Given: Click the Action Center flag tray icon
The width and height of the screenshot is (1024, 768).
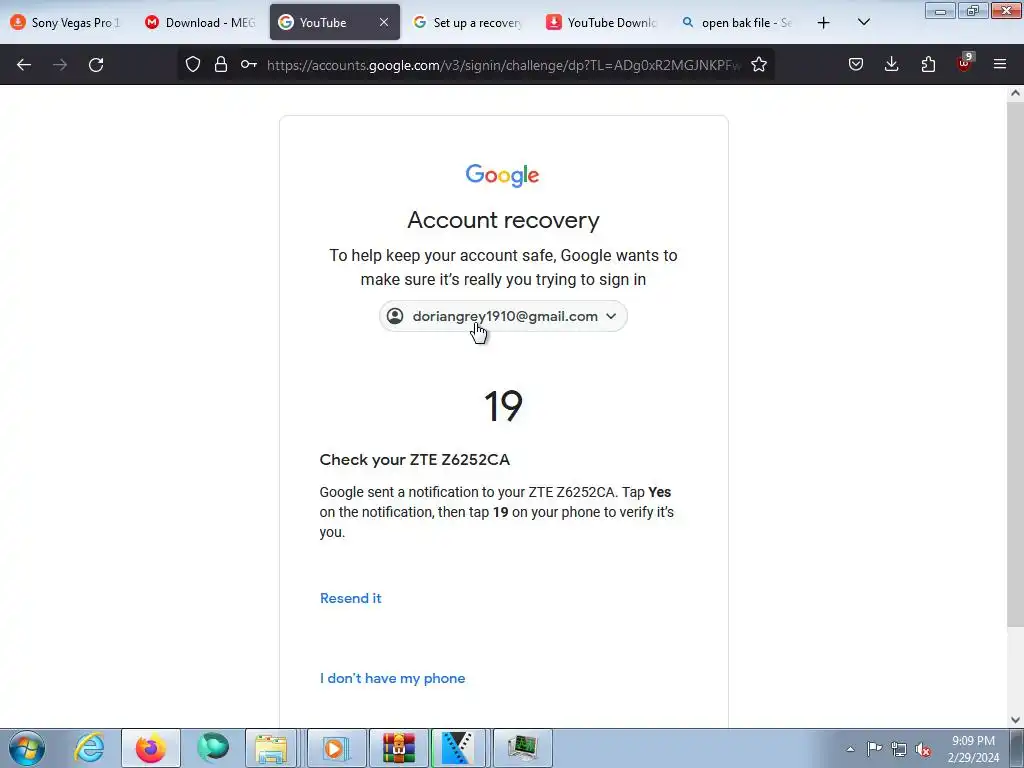Looking at the screenshot, I should click(874, 748).
